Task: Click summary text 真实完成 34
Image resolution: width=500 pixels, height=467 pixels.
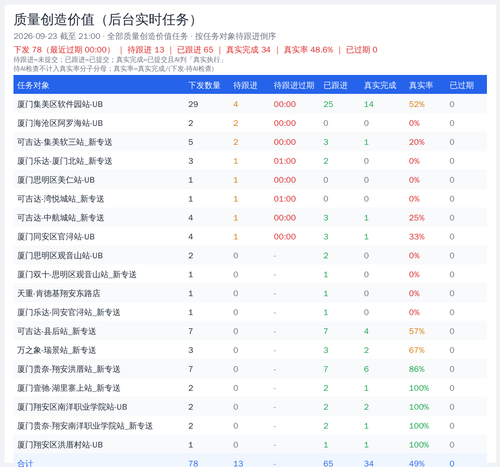Action: point(248,50)
